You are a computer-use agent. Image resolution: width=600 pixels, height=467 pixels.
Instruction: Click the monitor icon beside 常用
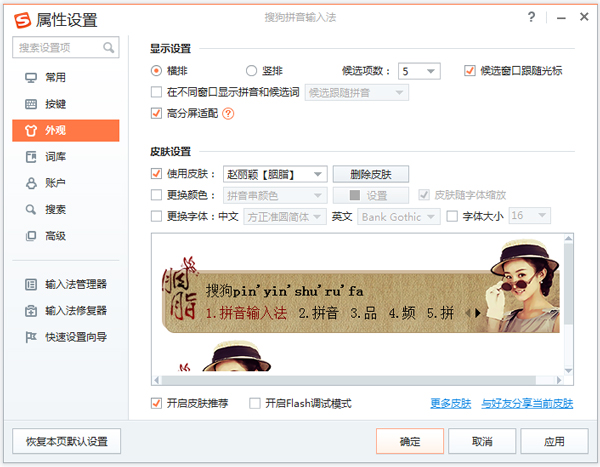(x=31, y=78)
